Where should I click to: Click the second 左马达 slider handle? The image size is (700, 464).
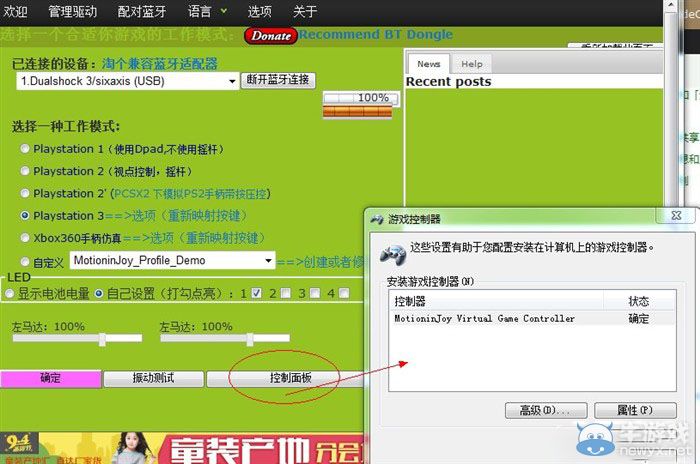(250, 339)
